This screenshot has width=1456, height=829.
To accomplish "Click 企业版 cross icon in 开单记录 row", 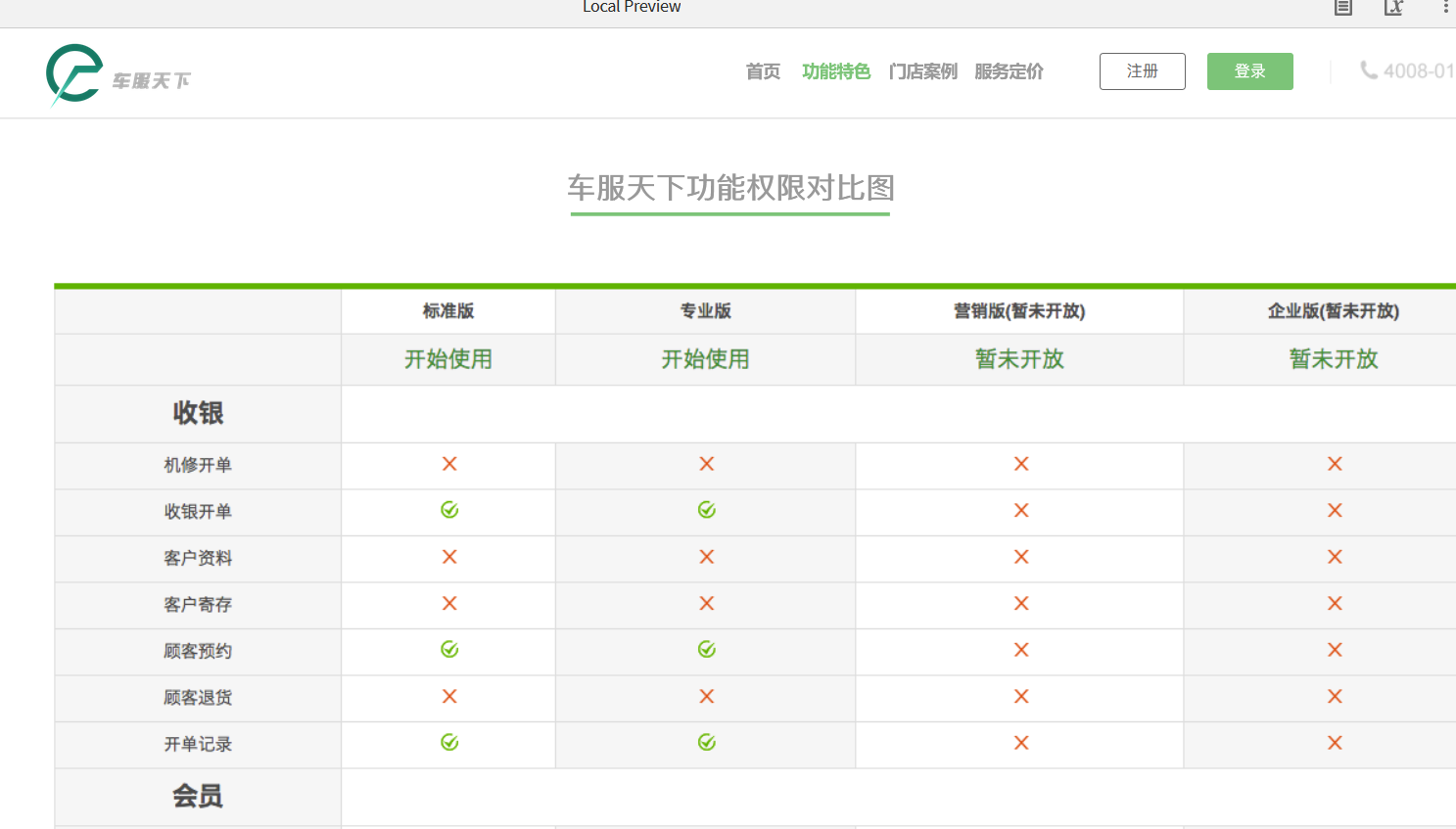I will click(1335, 743).
